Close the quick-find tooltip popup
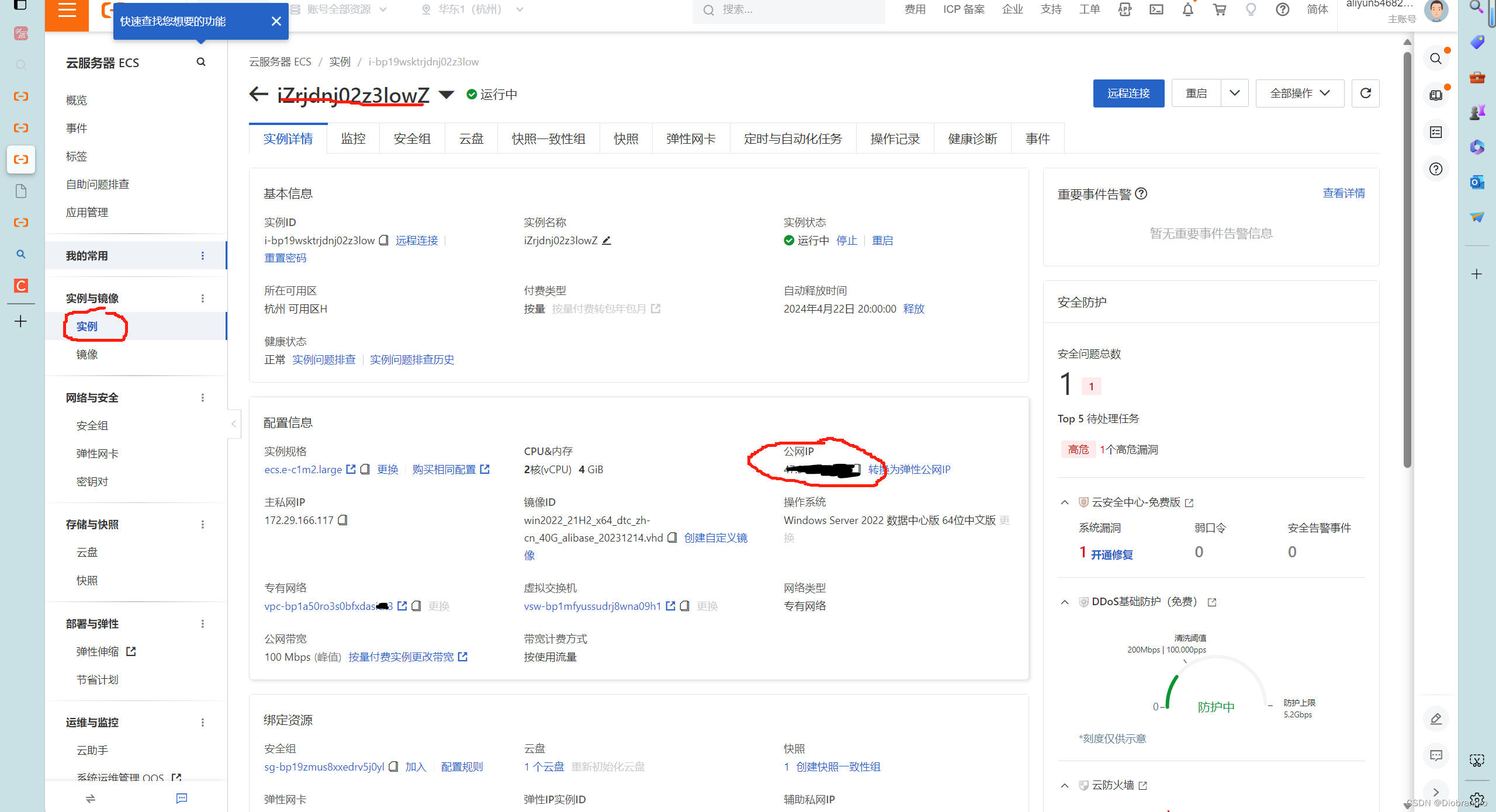1496x812 pixels. (x=276, y=22)
